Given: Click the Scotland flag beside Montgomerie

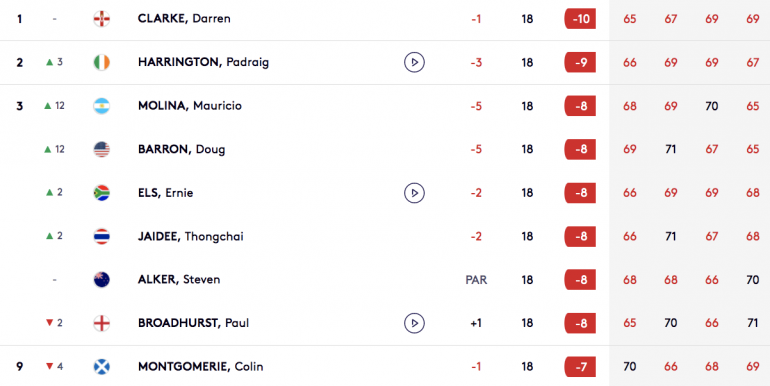Looking at the screenshot, I should [x=102, y=367].
